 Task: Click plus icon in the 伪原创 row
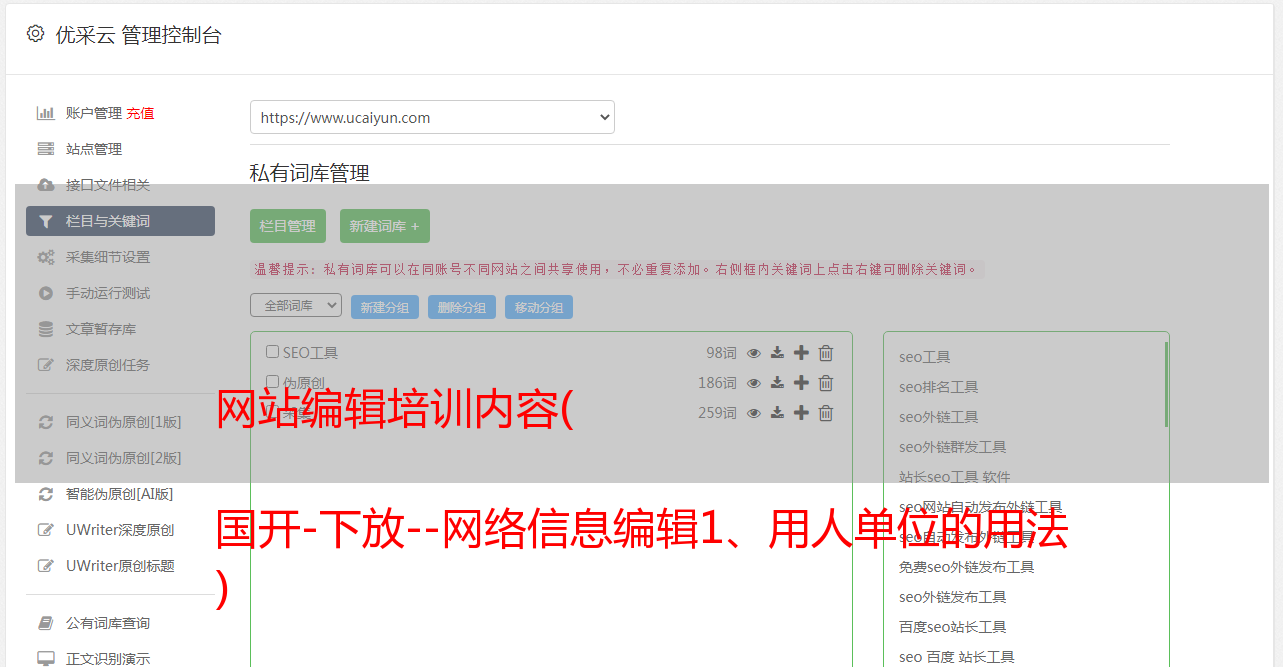click(x=801, y=383)
